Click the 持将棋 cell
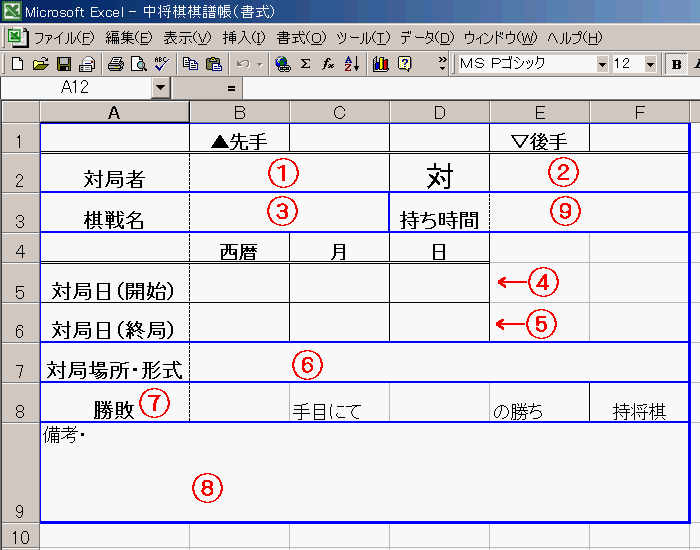Viewport: 700px width, 550px height. 639,402
